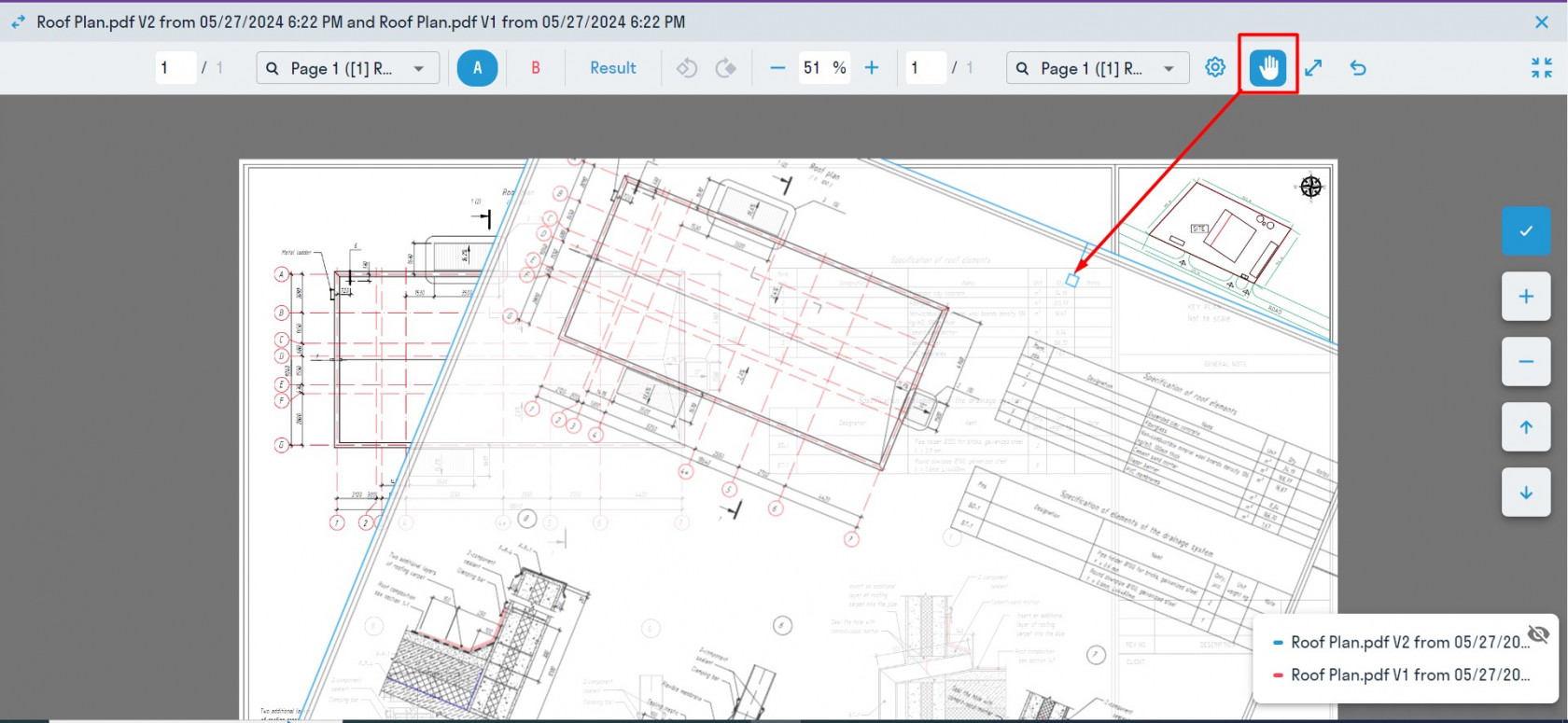Increase zoom with the plus icon
Screen dimensions: 1568x723
[872, 68]
